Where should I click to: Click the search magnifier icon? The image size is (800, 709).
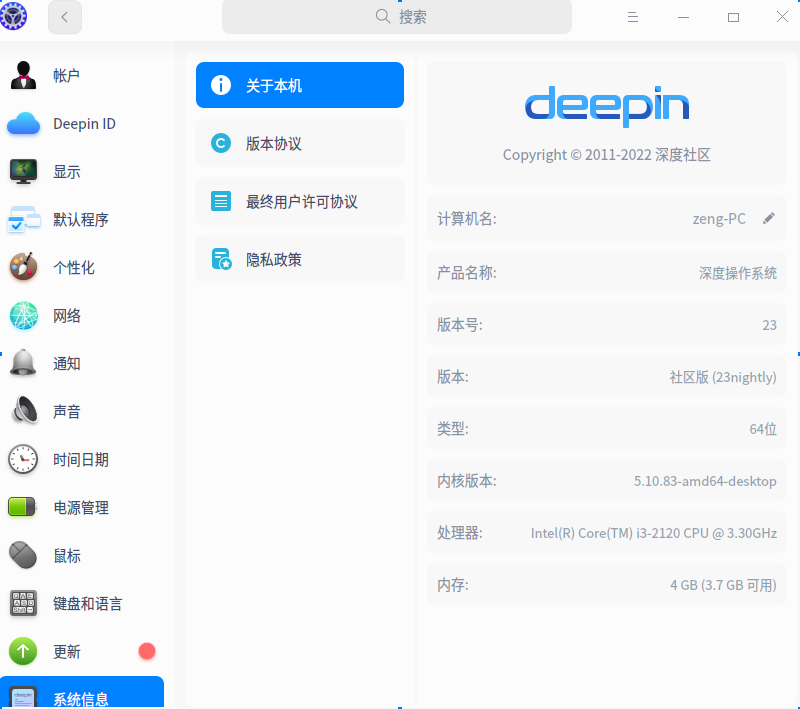(383, 16)
